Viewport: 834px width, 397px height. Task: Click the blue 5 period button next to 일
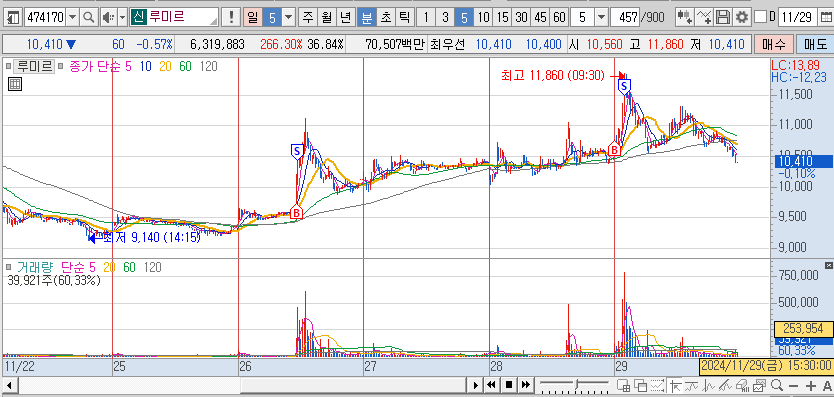tap(271, 18)
